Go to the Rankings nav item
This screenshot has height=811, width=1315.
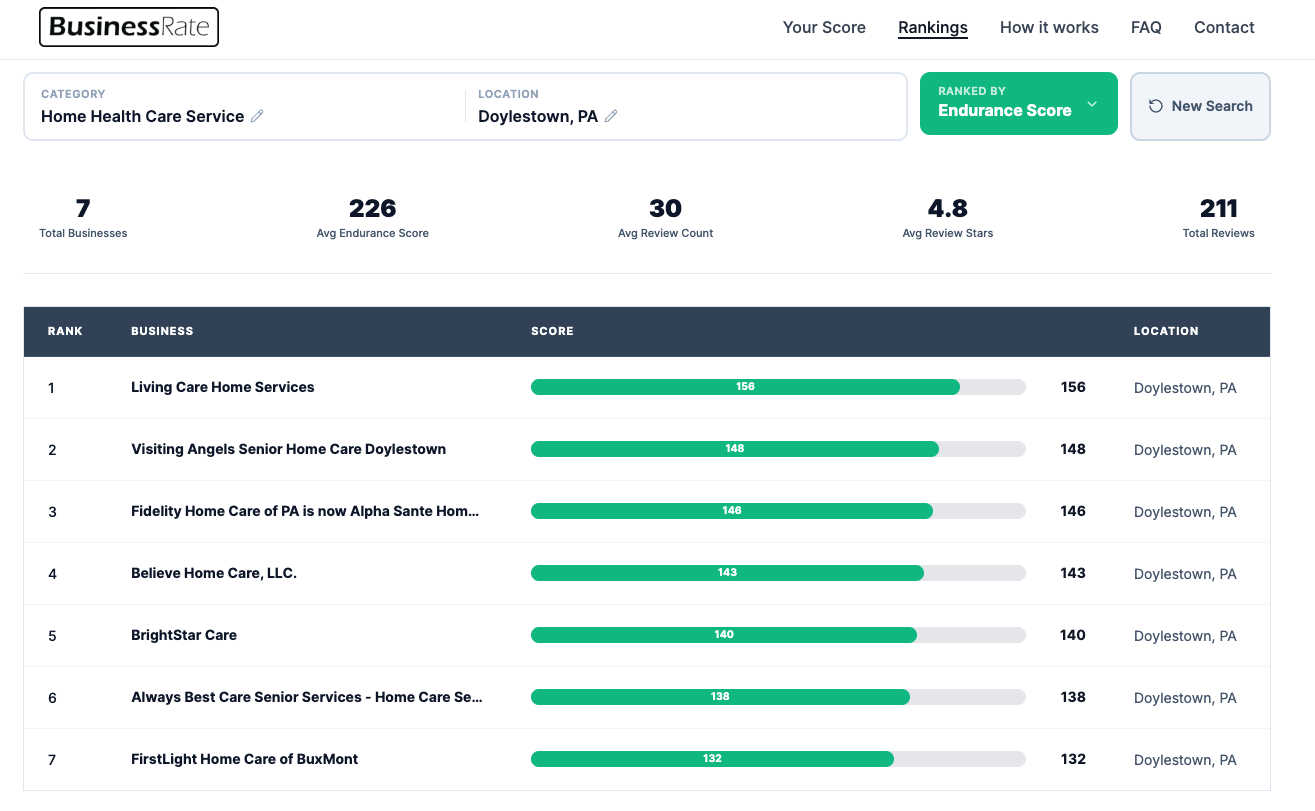(933, 28)
